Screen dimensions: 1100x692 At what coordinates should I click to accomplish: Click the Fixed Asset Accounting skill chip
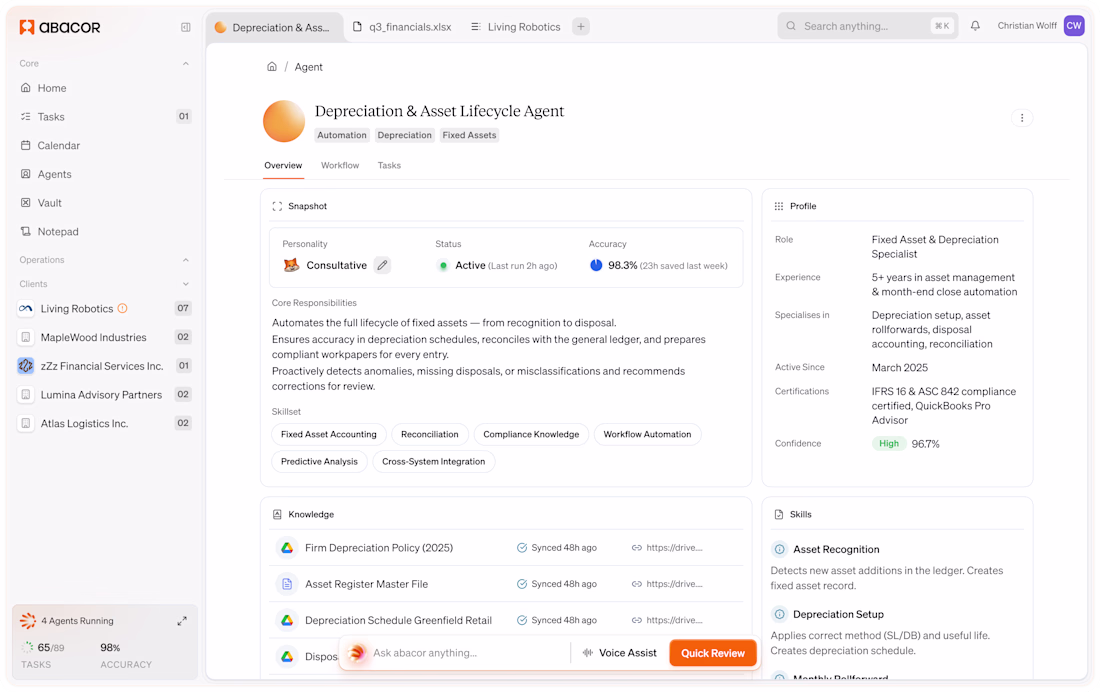[x=329, y=434]
